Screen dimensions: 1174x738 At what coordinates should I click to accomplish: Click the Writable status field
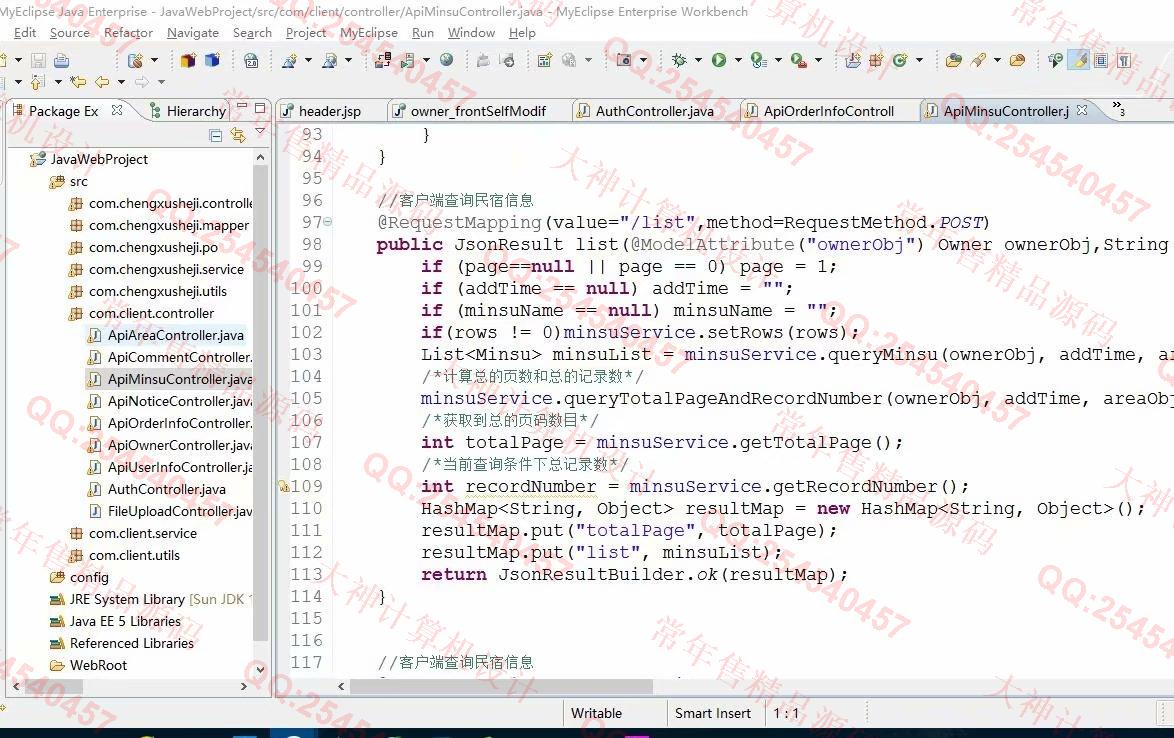pyautogui.click(x=597, y=713)
